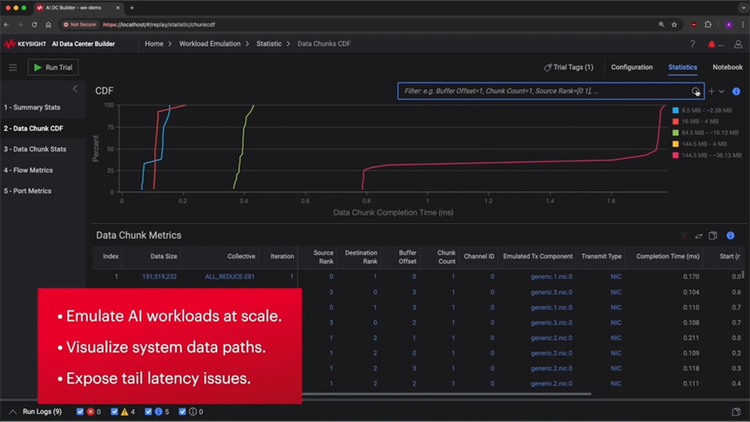Sort by Collective column header
The width and height of the screenshot is (750, 422).
tap(241, 256)
